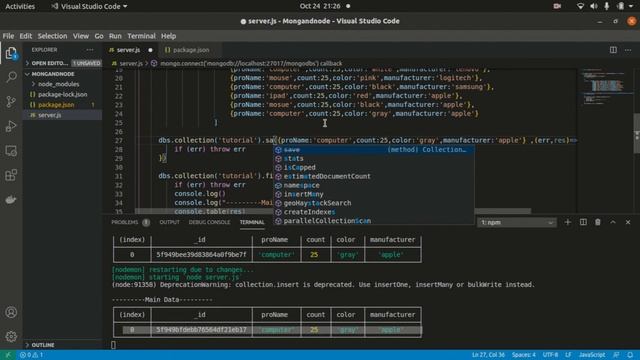Open the View menu
This screenshot has height=360, width=640.
(81, 36)
